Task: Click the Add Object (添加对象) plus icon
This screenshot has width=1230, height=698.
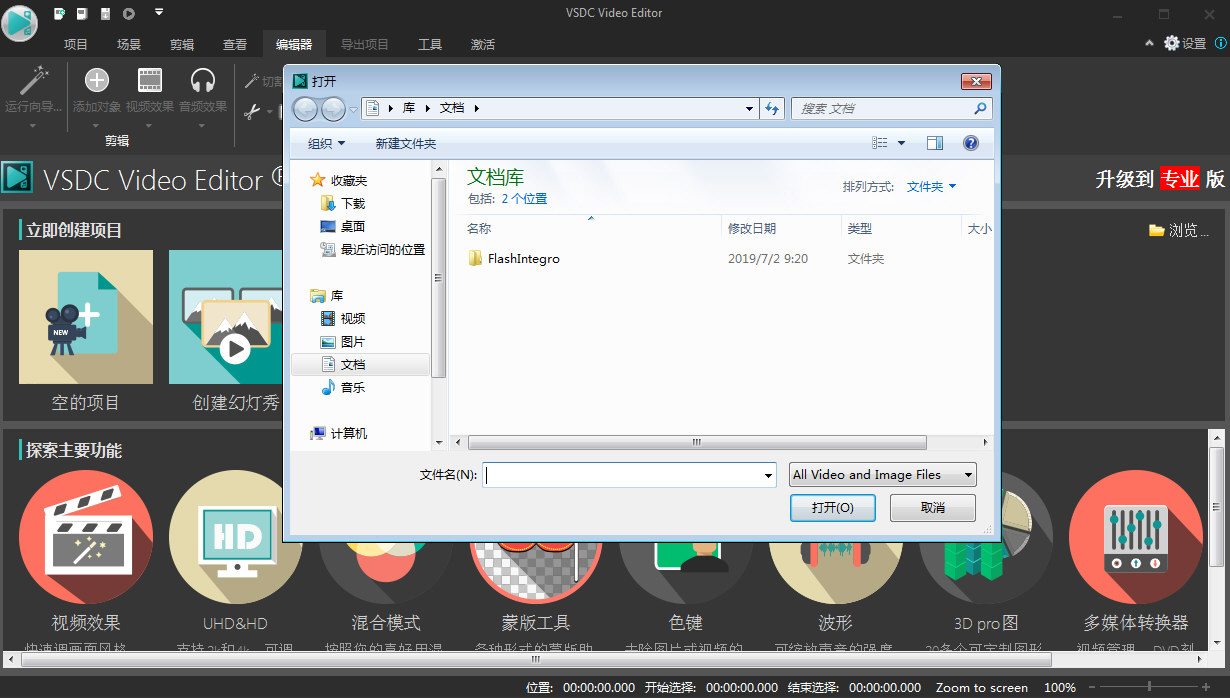Action: click(97, 81)
